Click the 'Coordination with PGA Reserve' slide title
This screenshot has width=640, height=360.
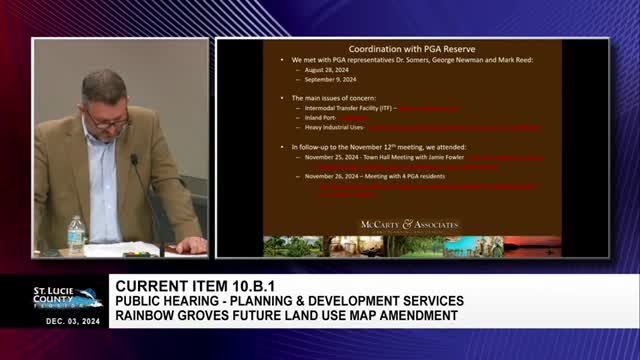412,49
